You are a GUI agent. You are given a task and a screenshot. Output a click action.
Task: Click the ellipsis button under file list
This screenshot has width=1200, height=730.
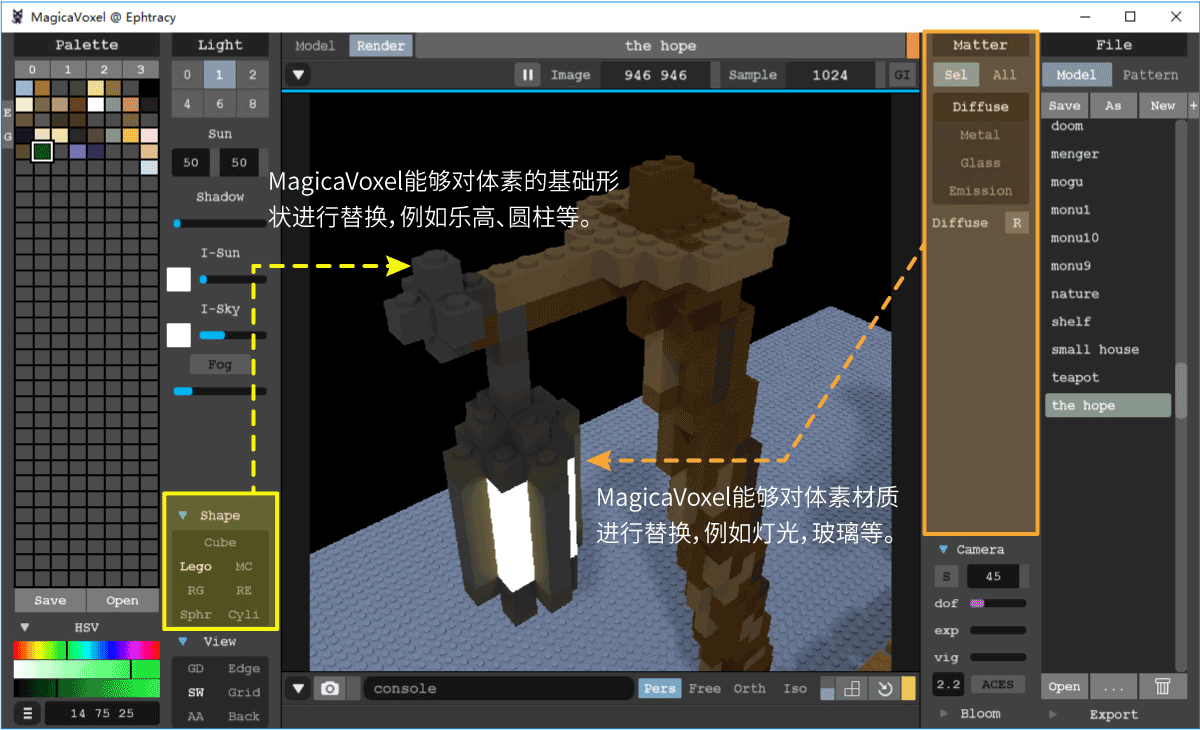coord(1114,686)
